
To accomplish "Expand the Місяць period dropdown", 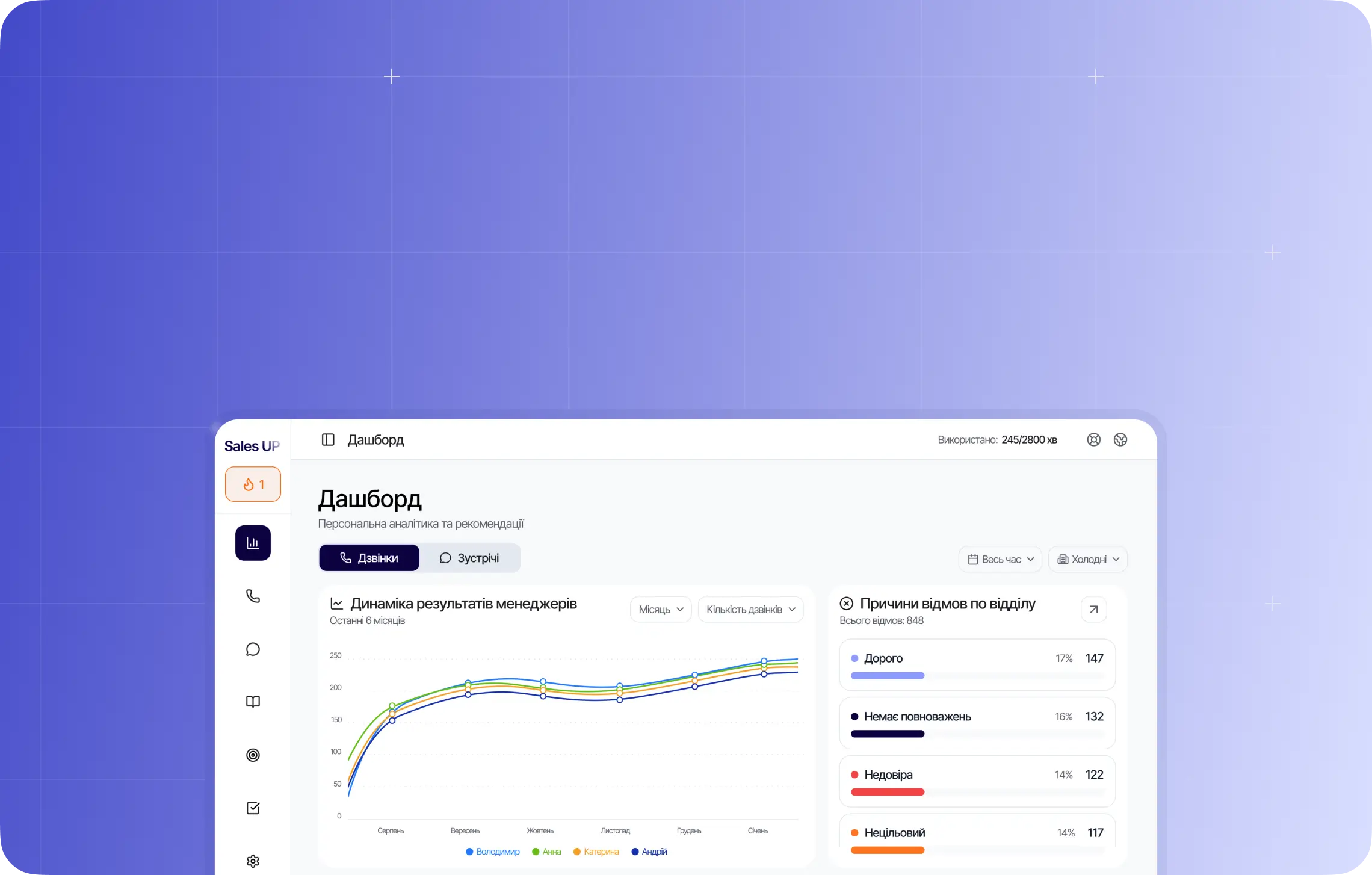I will pos(661,610).
